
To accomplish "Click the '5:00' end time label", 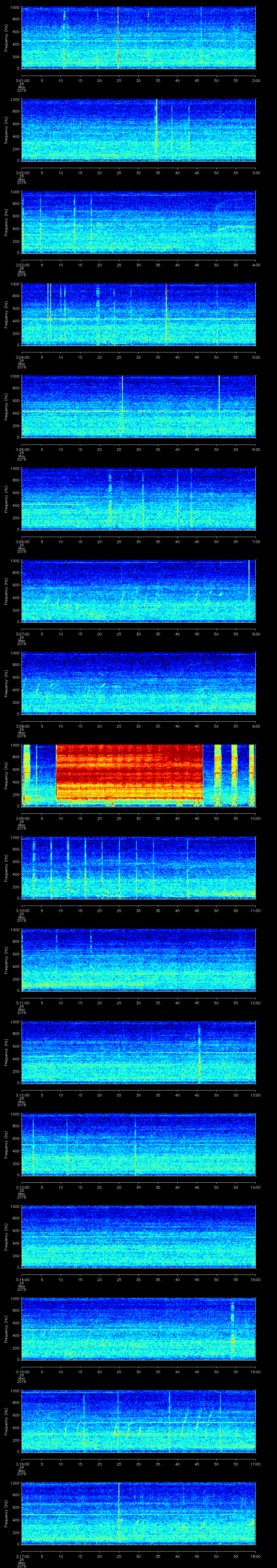I will tap(256, 357).
